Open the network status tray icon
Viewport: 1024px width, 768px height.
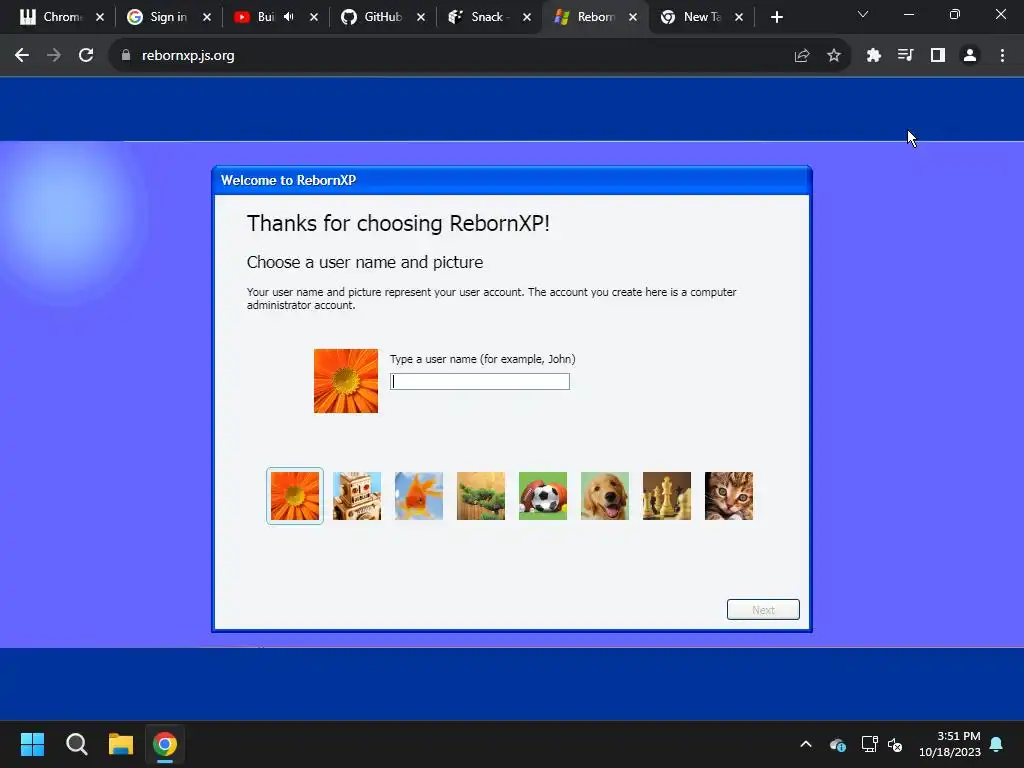pos(869,744)
